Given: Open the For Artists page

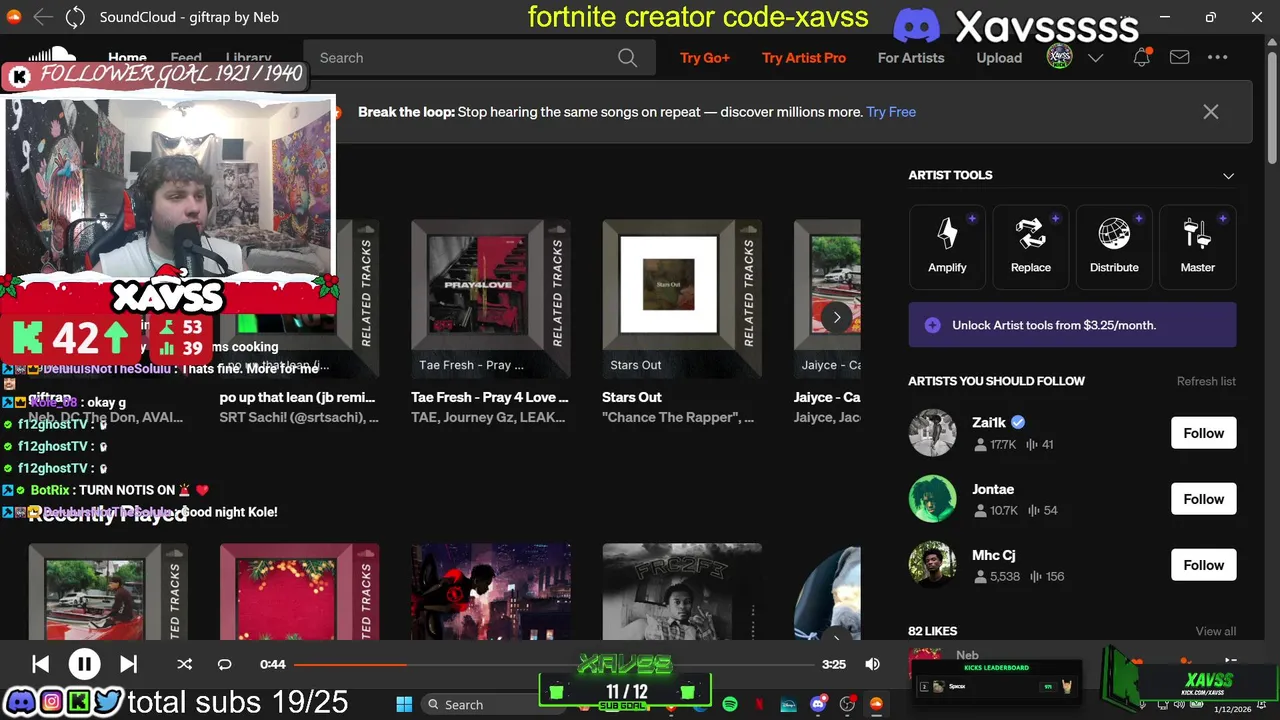Looking at the screenshot, I should point(911,58).
